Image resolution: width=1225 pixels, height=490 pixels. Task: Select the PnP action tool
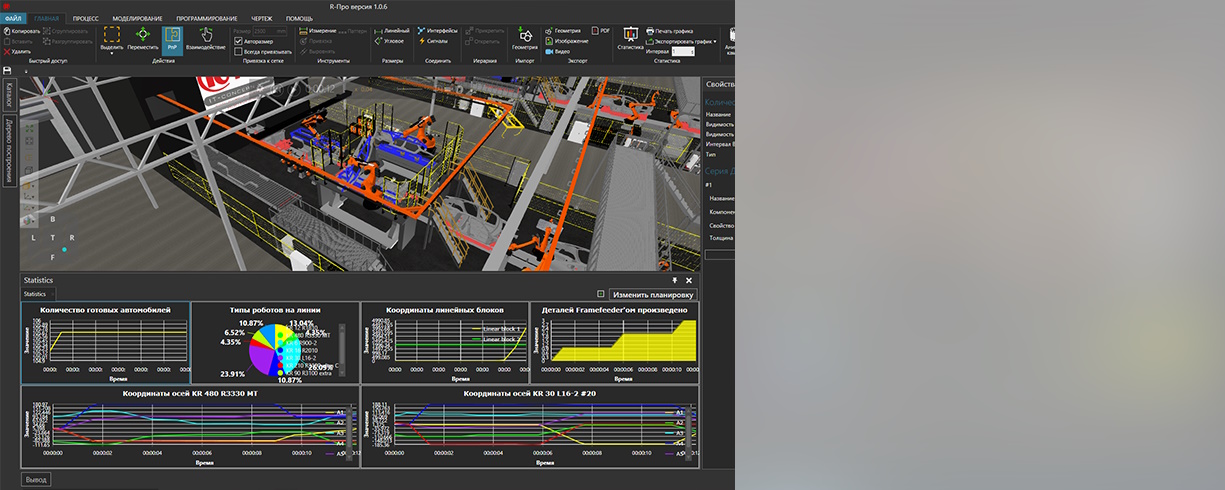(x=172, y=39)
